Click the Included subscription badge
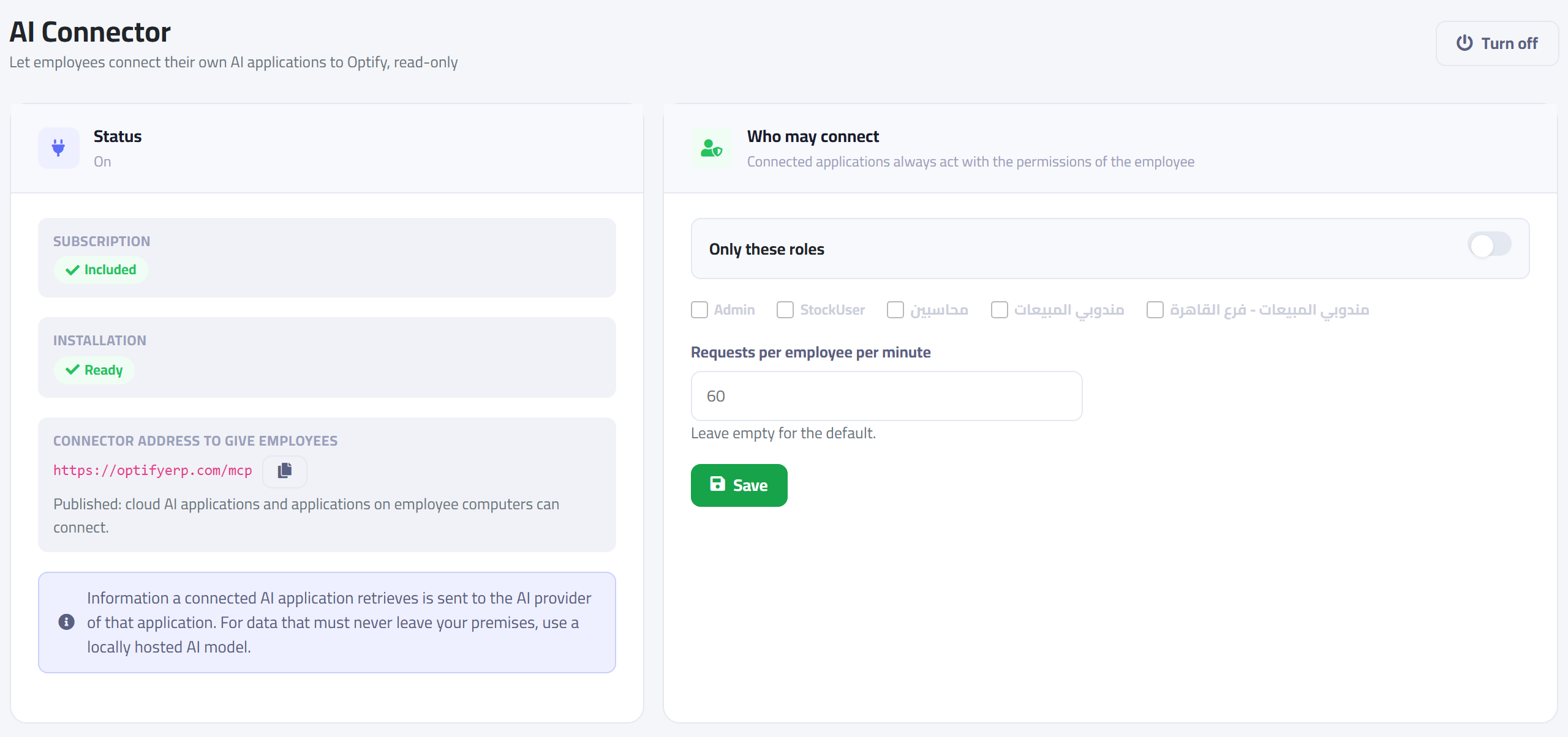Image resolution: width=1568 pixels, height=737 pixels. (x=101, y=270)
